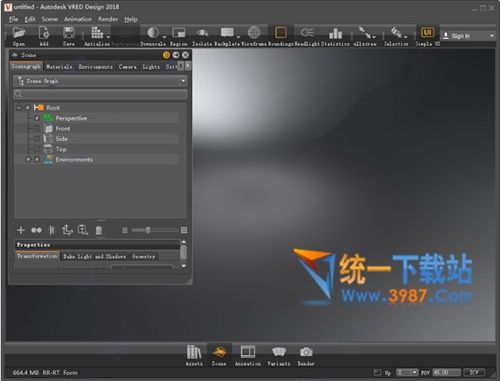Click the Boundings toolbar icon
Viewport: 500px width, 381px height.
pyautogui.click(x=281, y=32)
